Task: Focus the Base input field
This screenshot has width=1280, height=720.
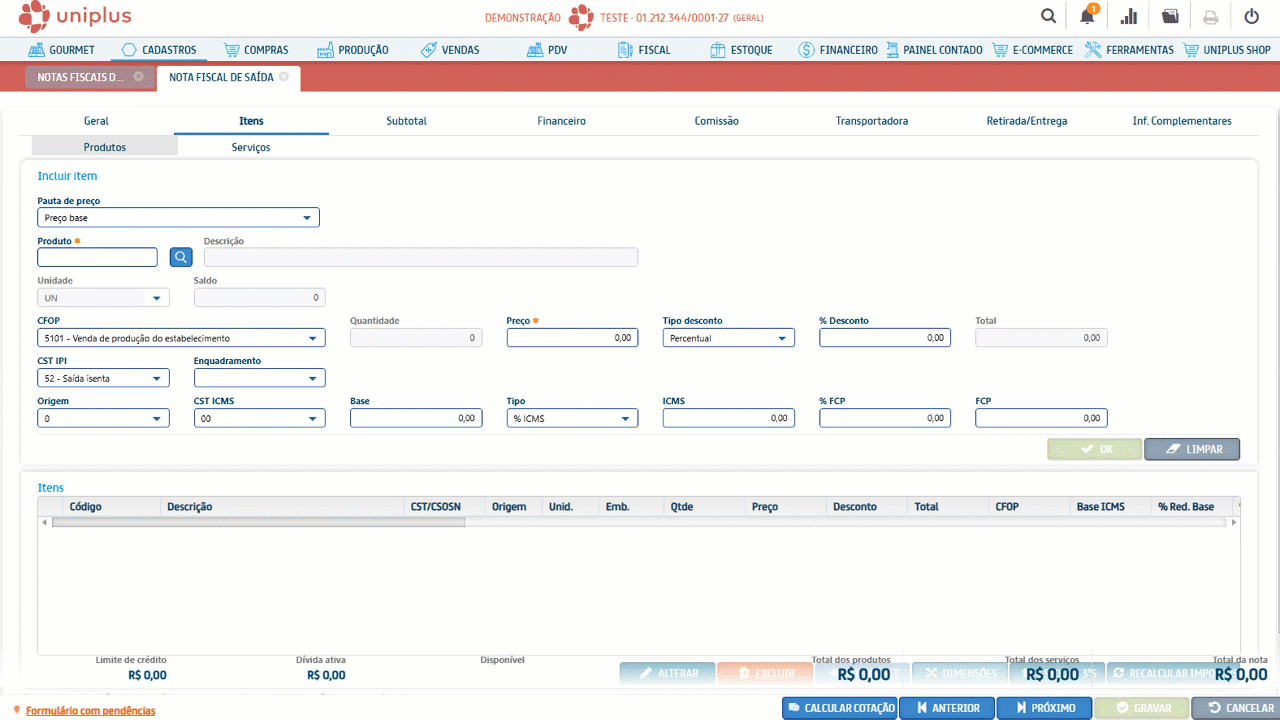Action: 416,418
